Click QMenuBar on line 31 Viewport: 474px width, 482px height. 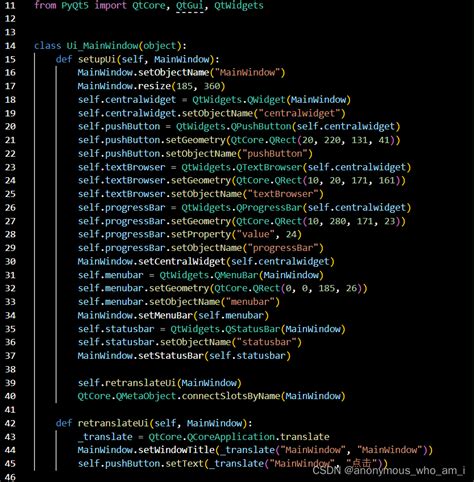[236, 275]
